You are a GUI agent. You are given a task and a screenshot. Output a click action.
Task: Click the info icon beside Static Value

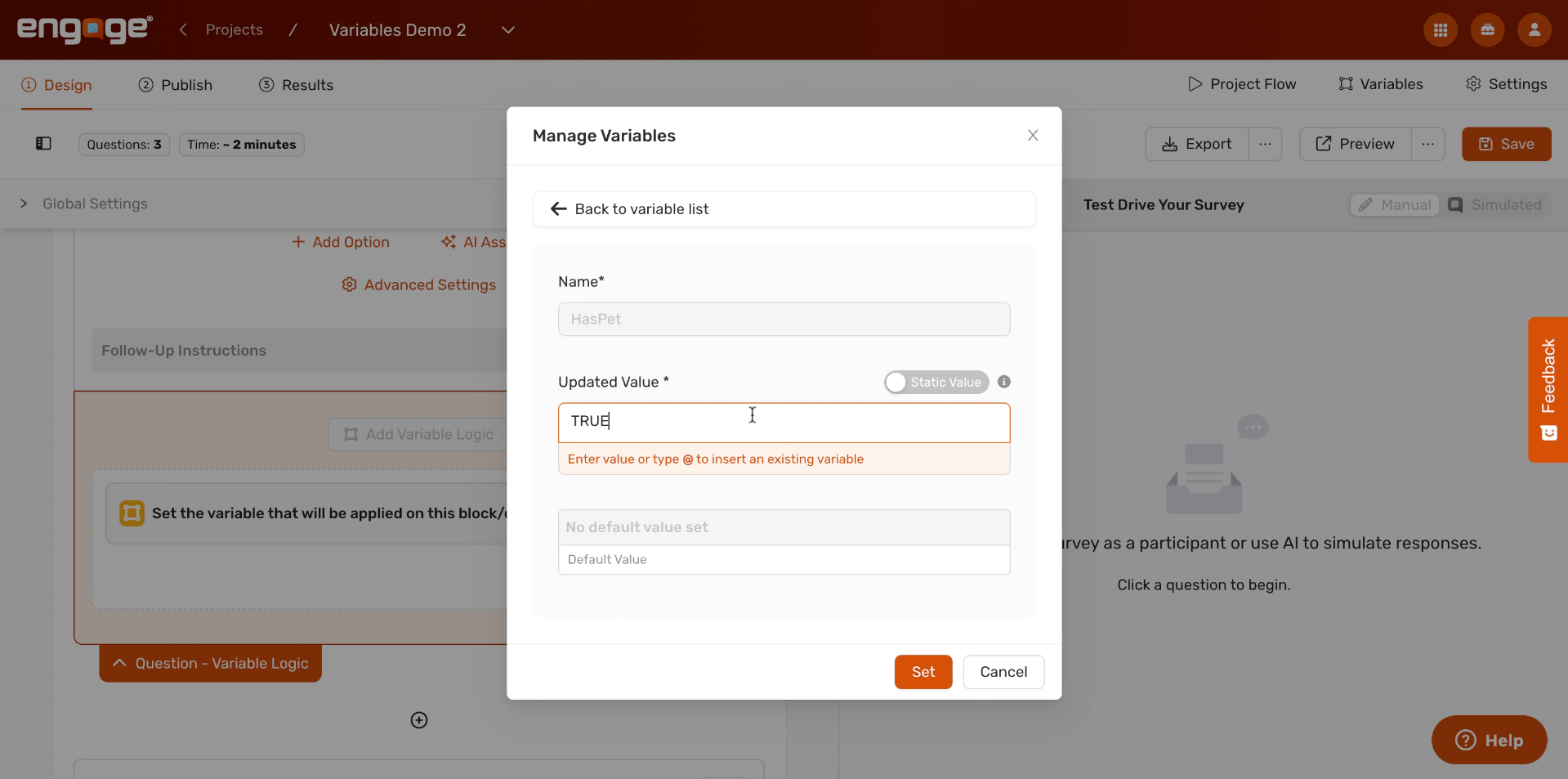tap(1004, 382)
